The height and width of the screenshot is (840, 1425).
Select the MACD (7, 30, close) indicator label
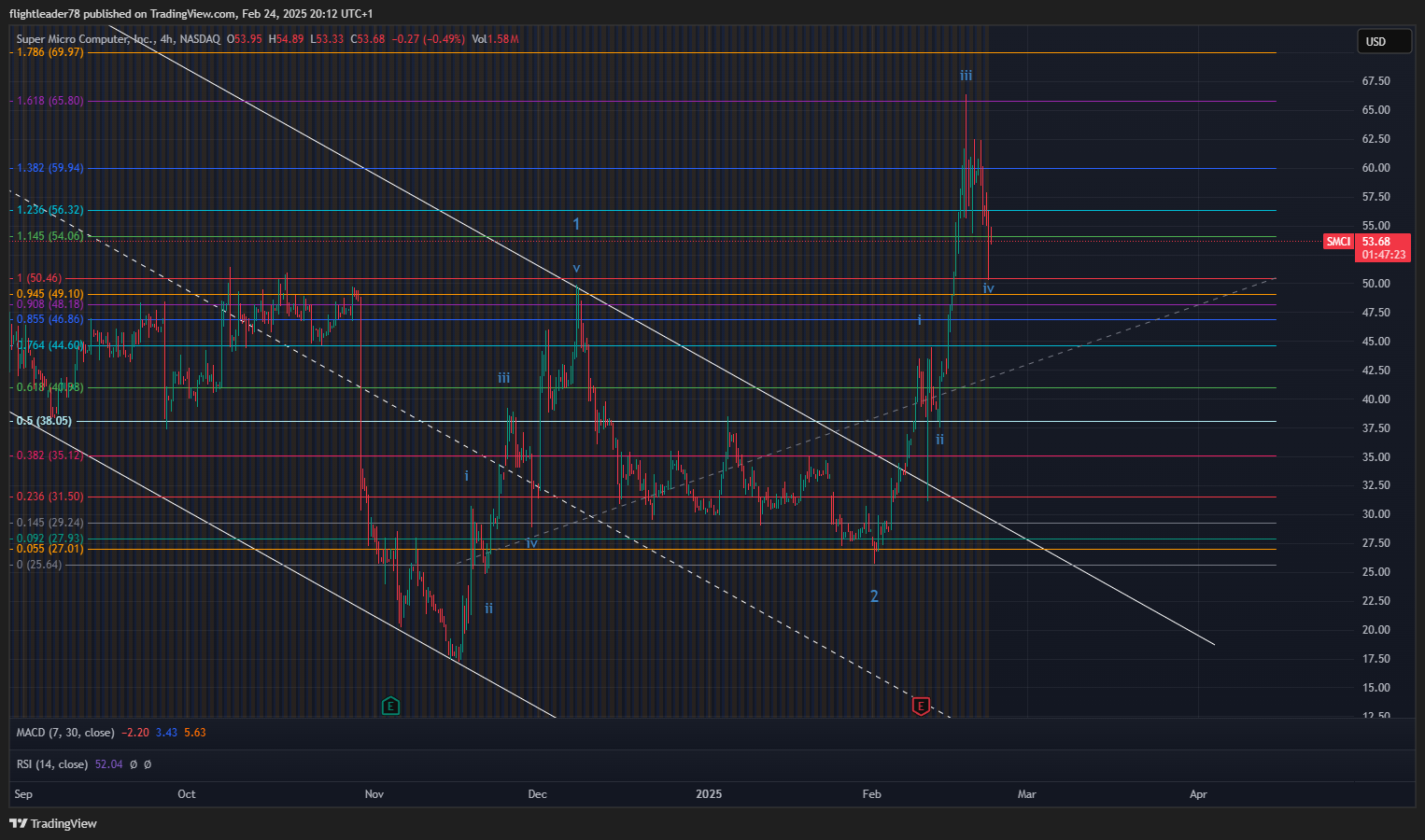65,733
